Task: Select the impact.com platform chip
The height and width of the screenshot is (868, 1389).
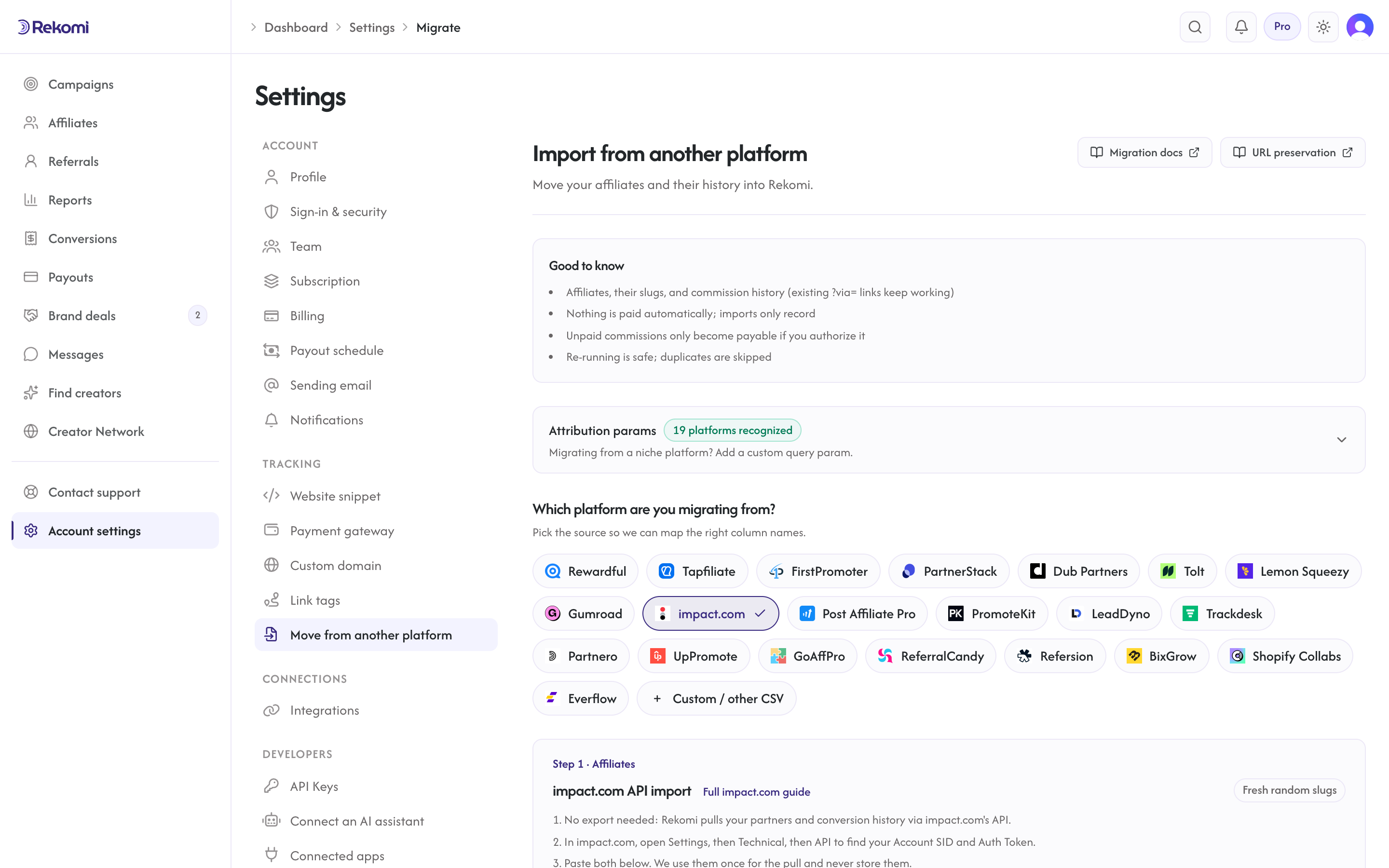Action: point(710,614)
